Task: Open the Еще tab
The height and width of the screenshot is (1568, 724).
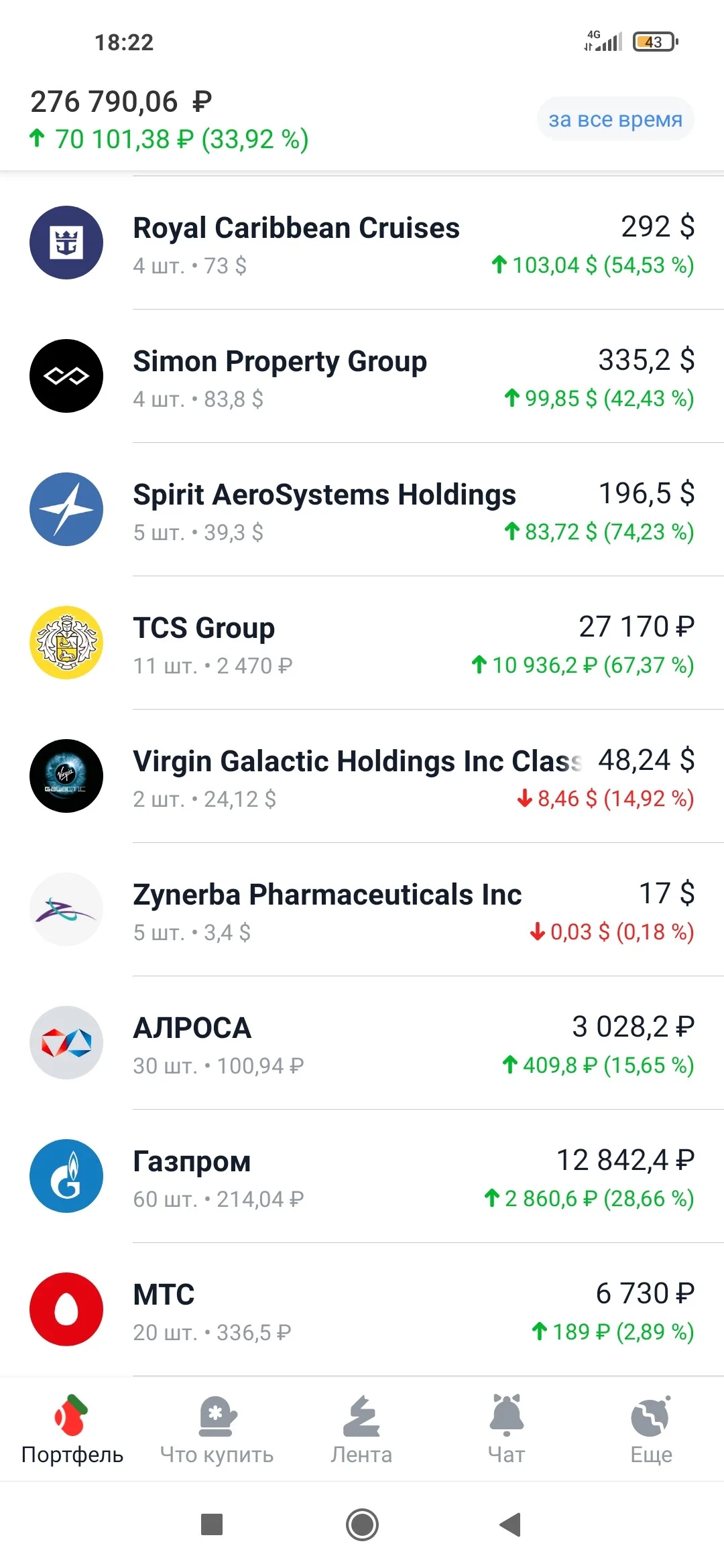Action: pyautogui.click(x=651, y=1430)
